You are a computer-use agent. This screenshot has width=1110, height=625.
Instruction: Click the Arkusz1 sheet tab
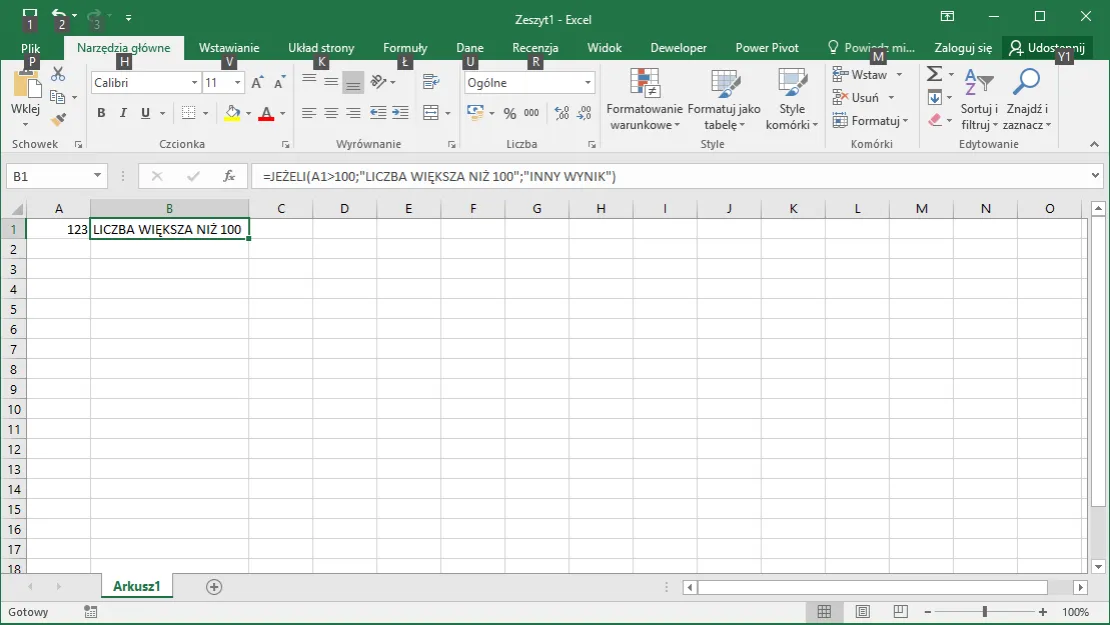tap(137, 586)
